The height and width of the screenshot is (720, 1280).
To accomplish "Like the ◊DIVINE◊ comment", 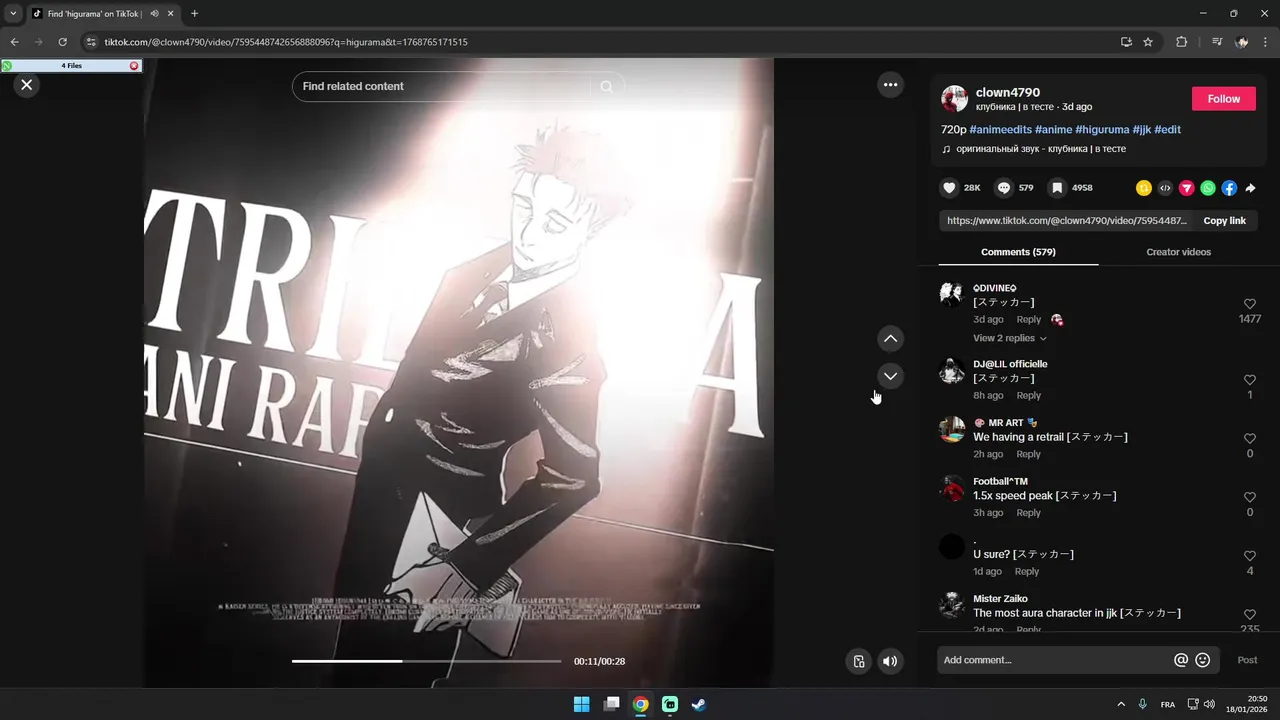I will 1250,304.
